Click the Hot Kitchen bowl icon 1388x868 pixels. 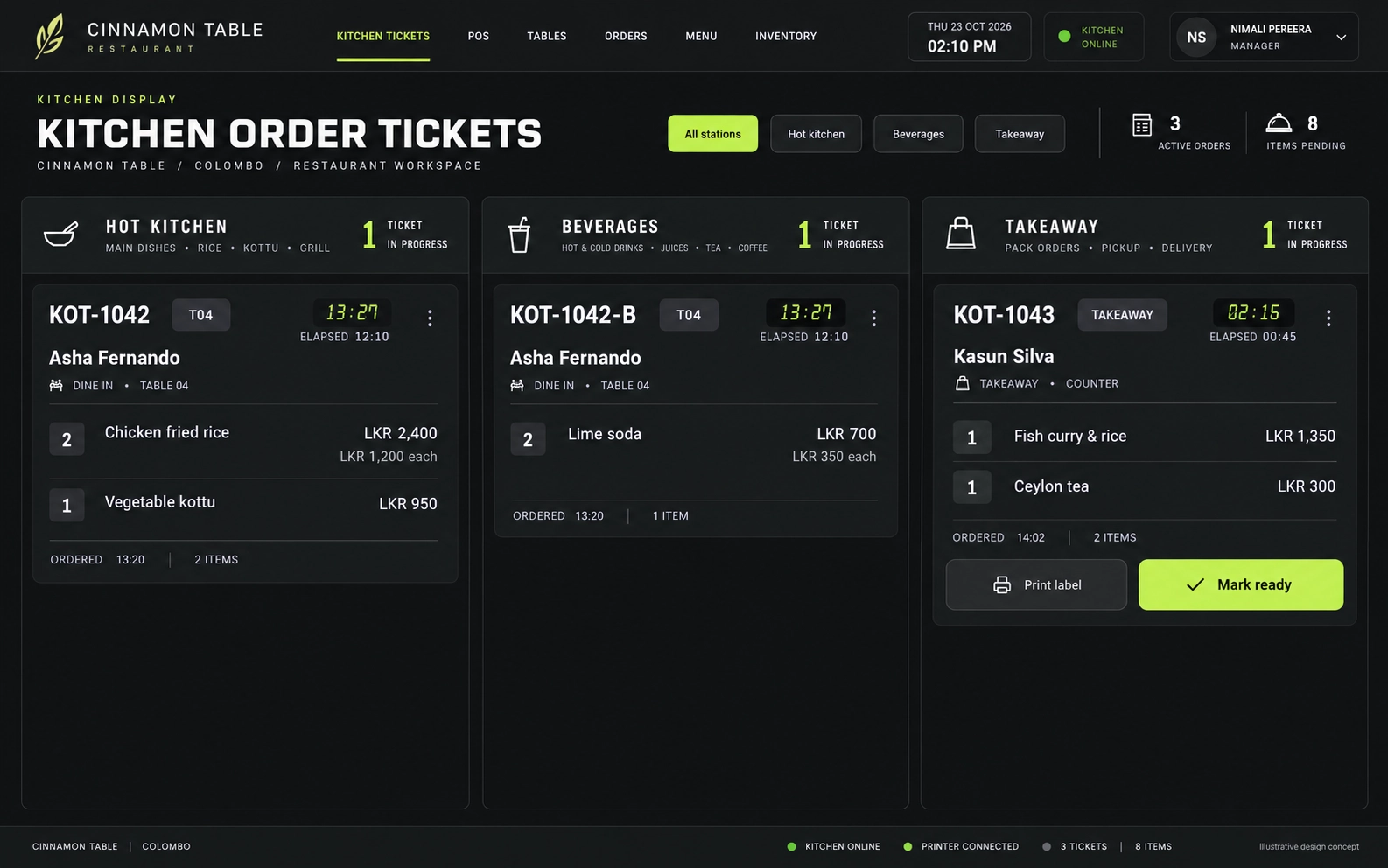pyautogui.click(x=60, y=234)
